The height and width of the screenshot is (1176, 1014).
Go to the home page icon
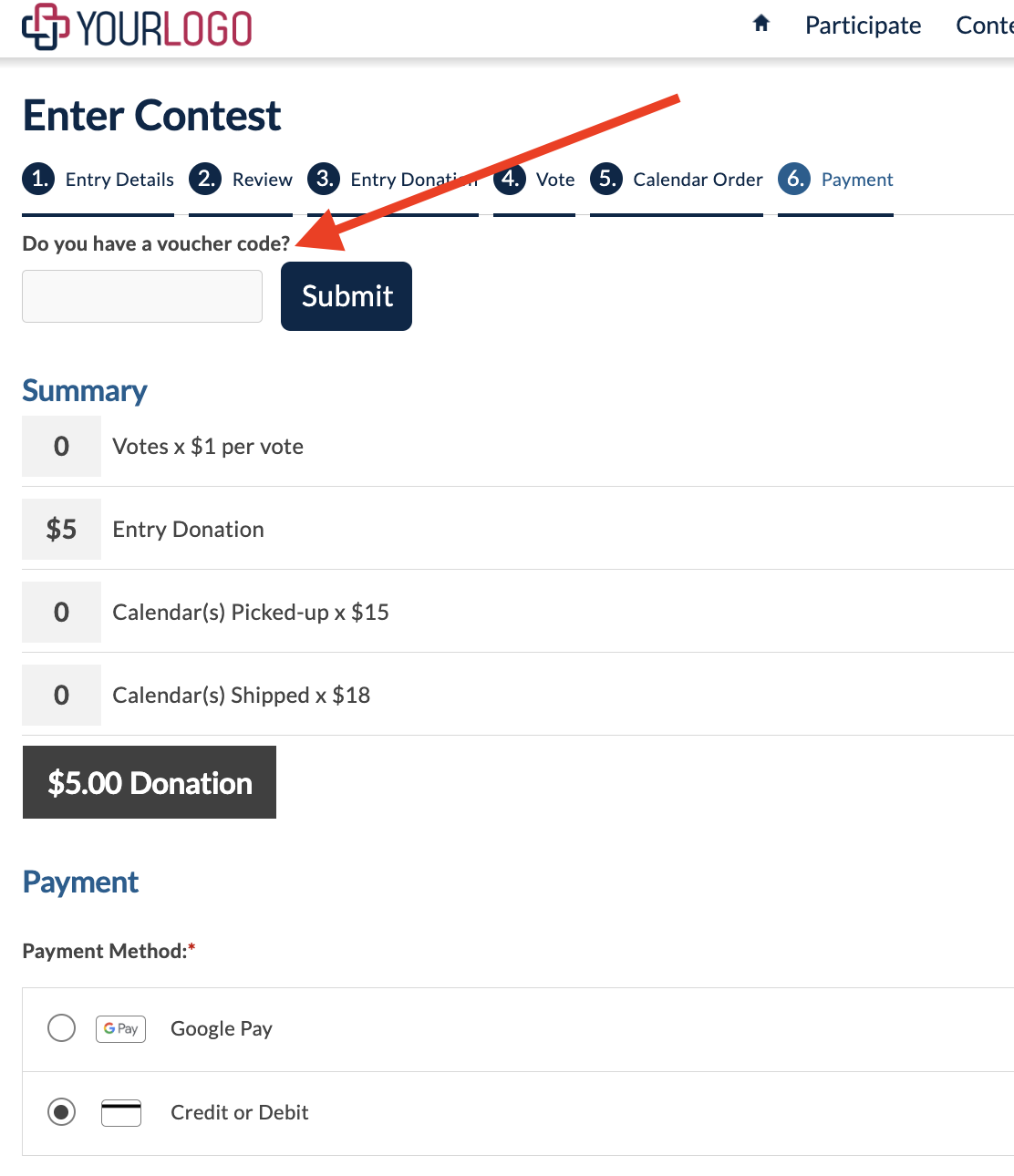761,25
